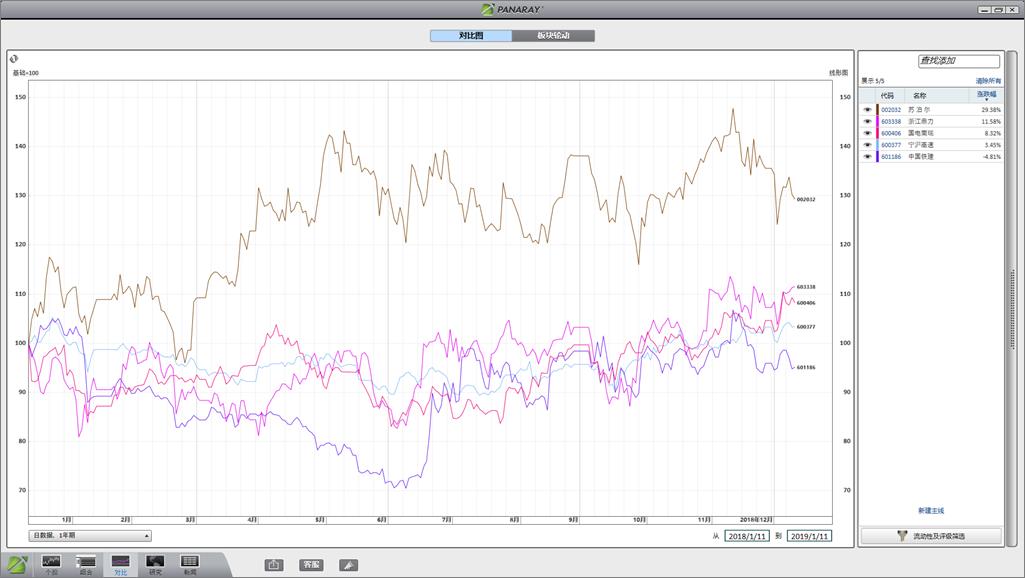This screenshot has width=1025, height=578.
Task: Hide the 600377 line via eye icon
Action: (867, 145)
